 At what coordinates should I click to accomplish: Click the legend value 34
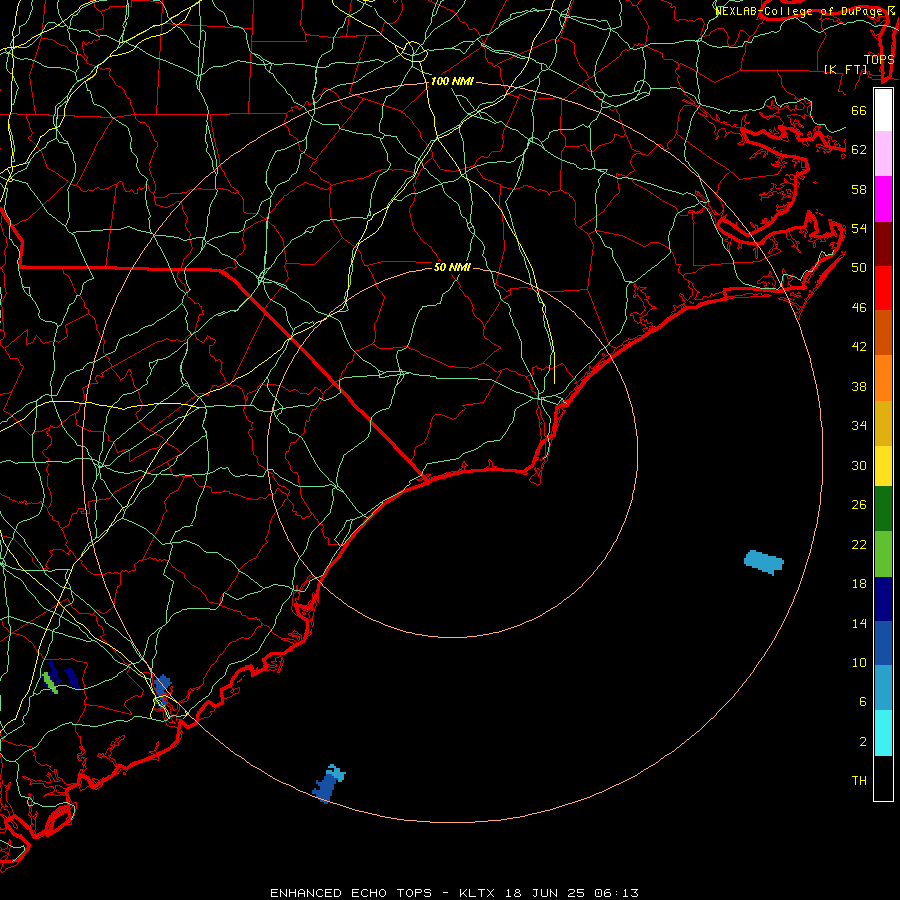coord(859,426)
